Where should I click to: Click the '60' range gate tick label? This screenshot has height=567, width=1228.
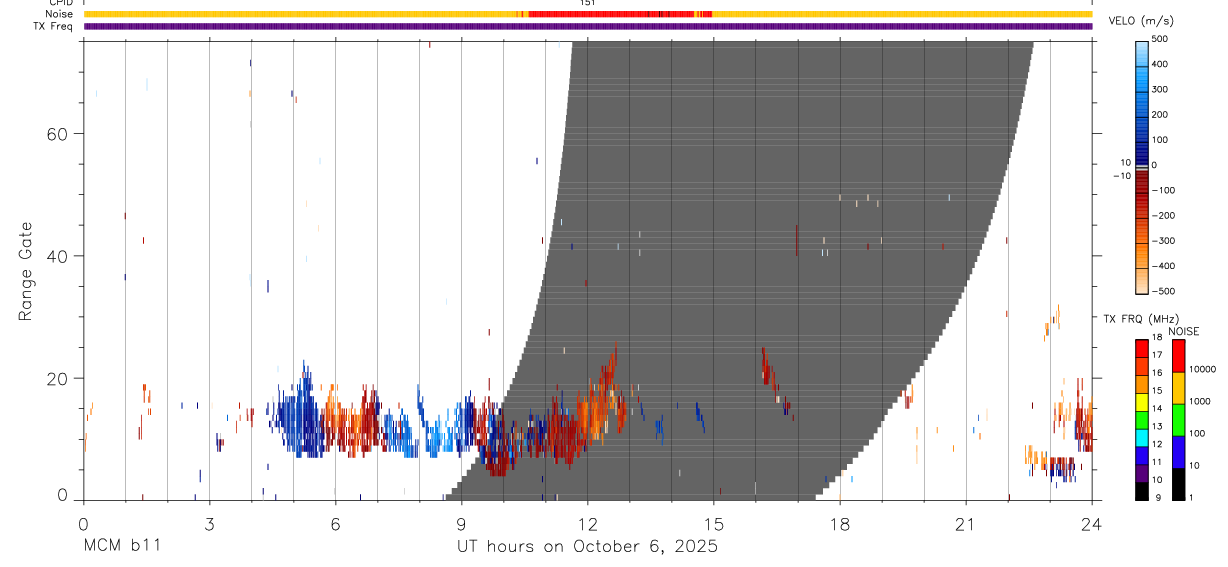pos(57,134)
